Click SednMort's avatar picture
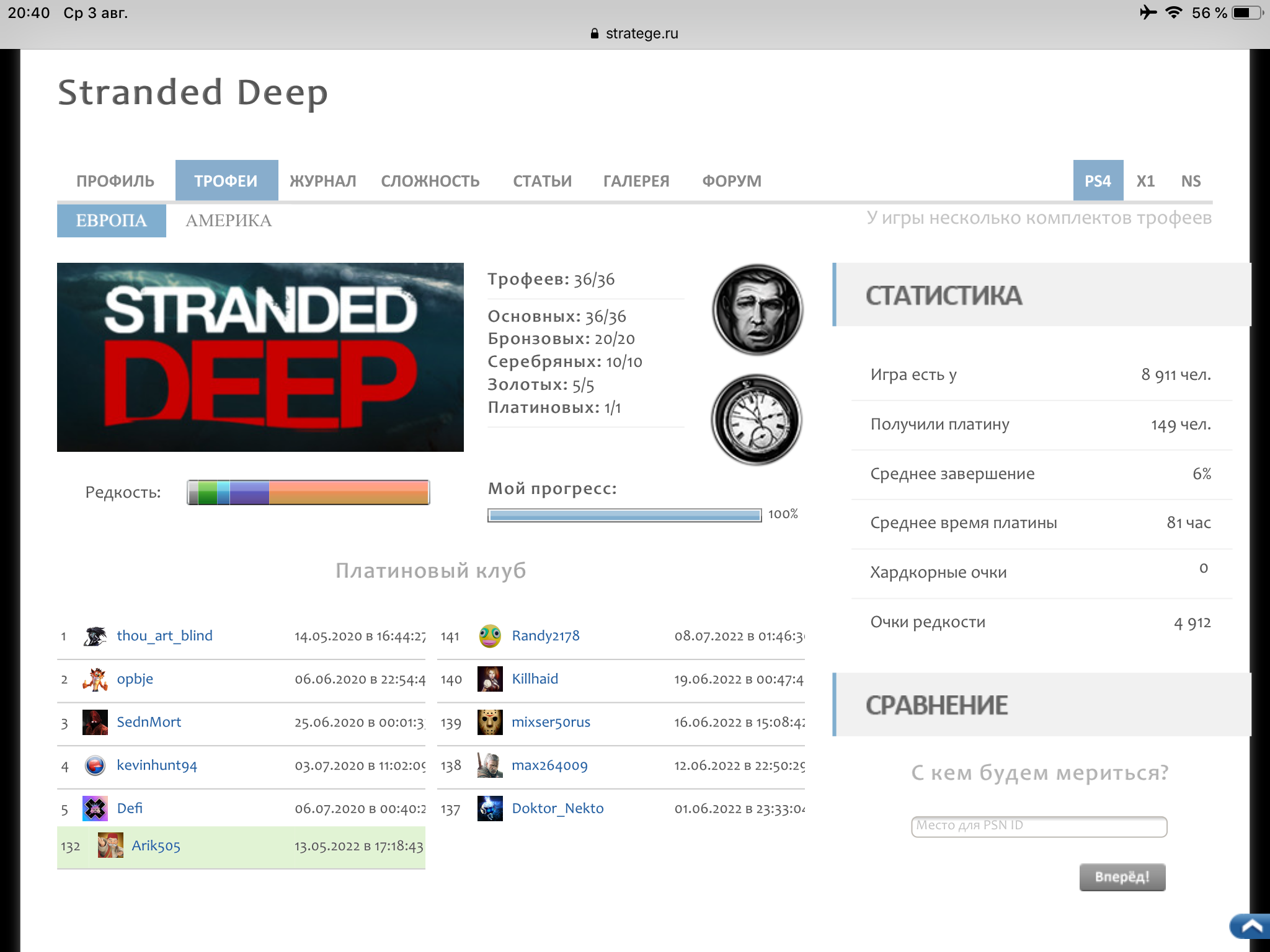1270x952 pixels. click(95, 722)
